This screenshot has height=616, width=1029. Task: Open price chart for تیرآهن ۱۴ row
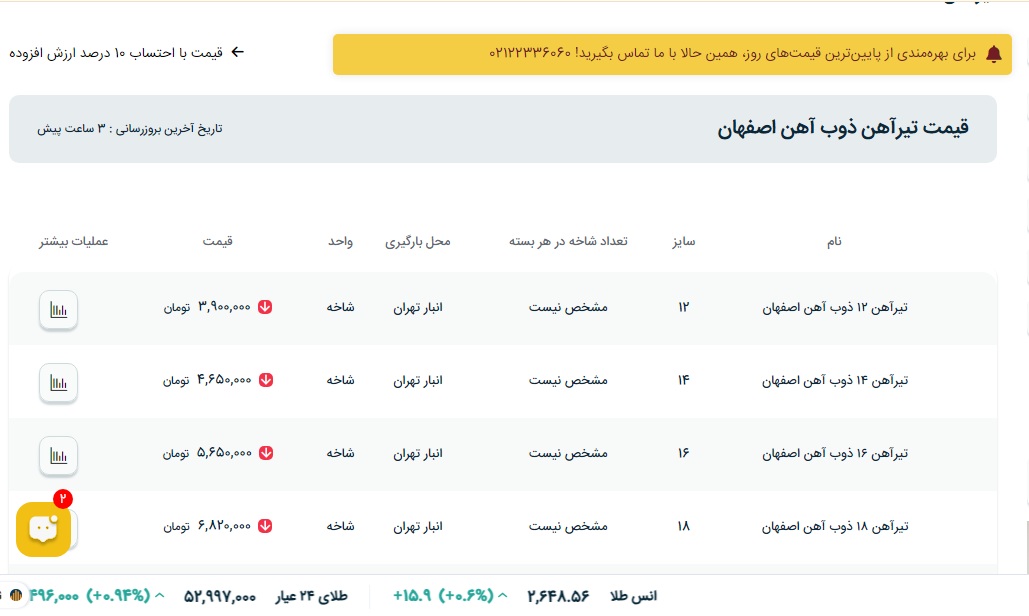58,382
